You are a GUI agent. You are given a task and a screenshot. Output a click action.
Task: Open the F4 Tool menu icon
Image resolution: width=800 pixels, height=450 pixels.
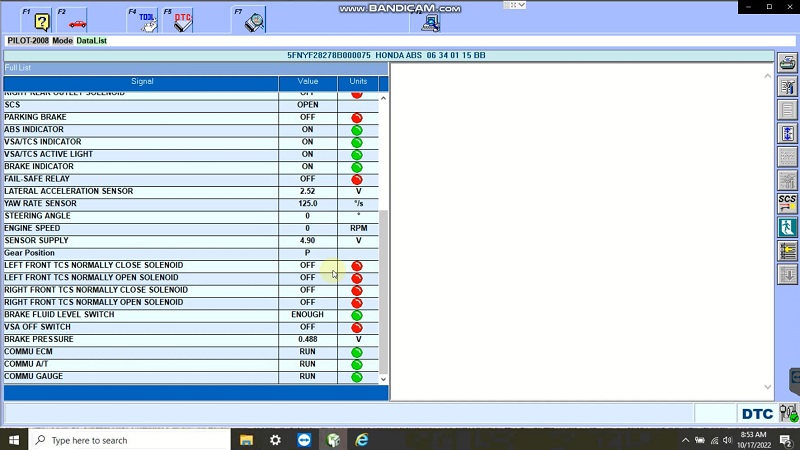142,20
